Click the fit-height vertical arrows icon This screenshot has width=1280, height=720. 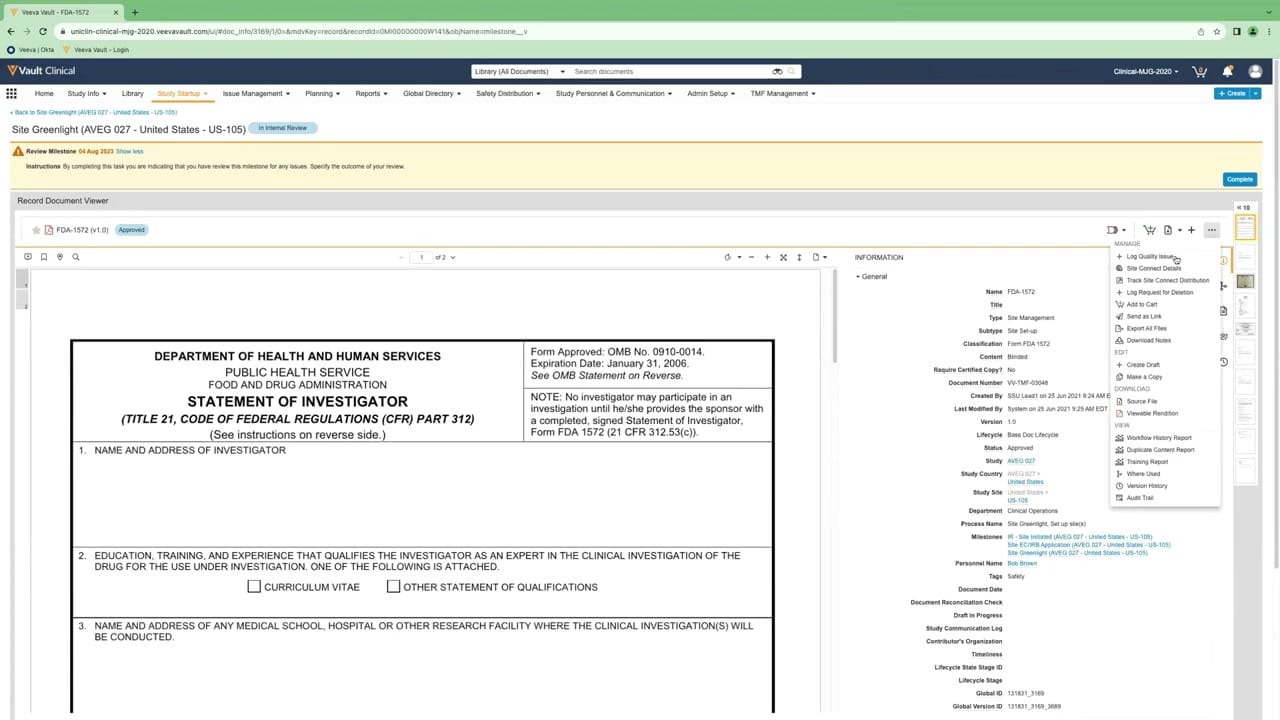tap(799, 257)
